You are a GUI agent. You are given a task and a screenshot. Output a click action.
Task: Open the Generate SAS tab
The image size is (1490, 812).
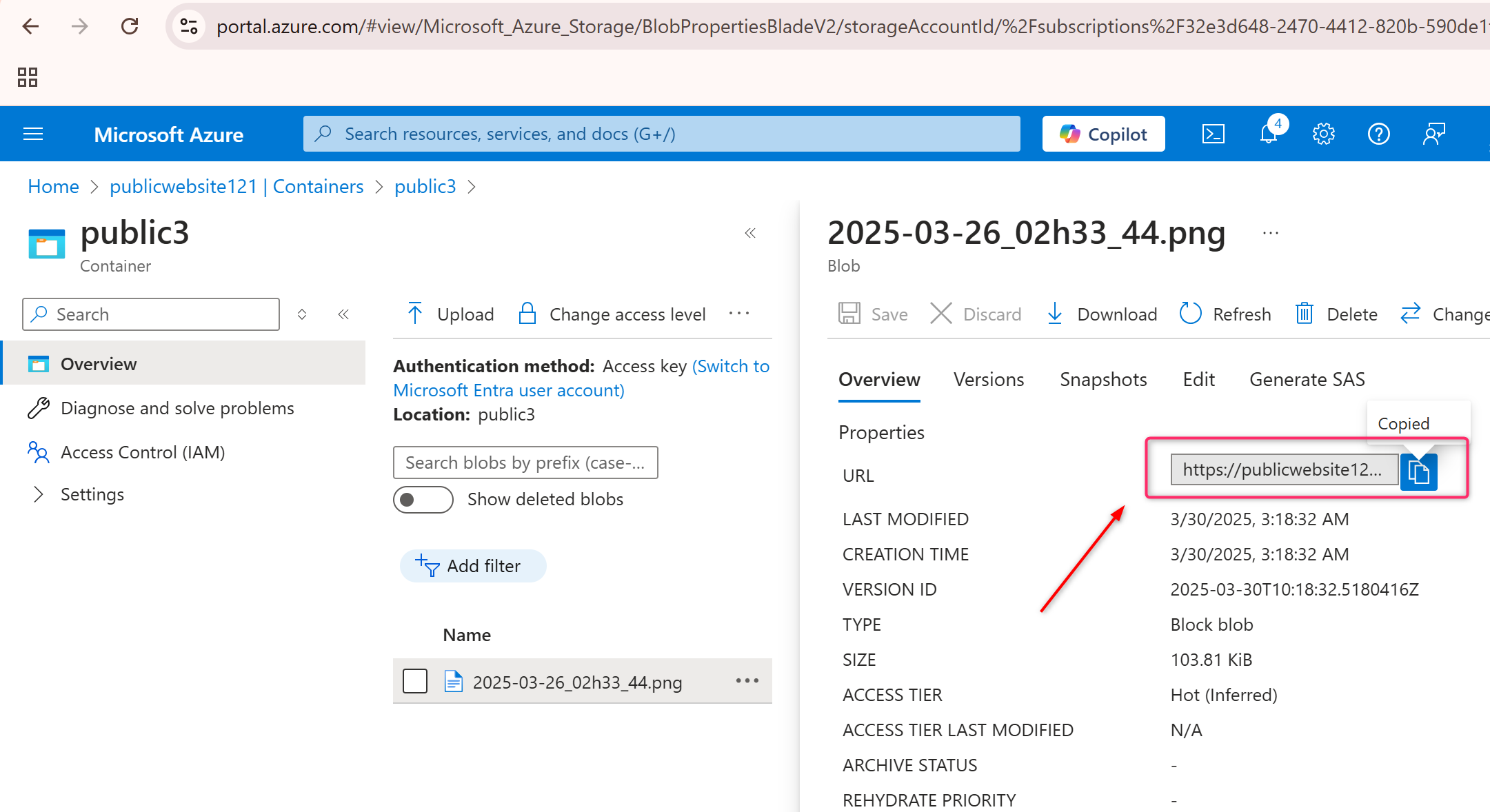pyautogui.click(x=1307, y=380)
